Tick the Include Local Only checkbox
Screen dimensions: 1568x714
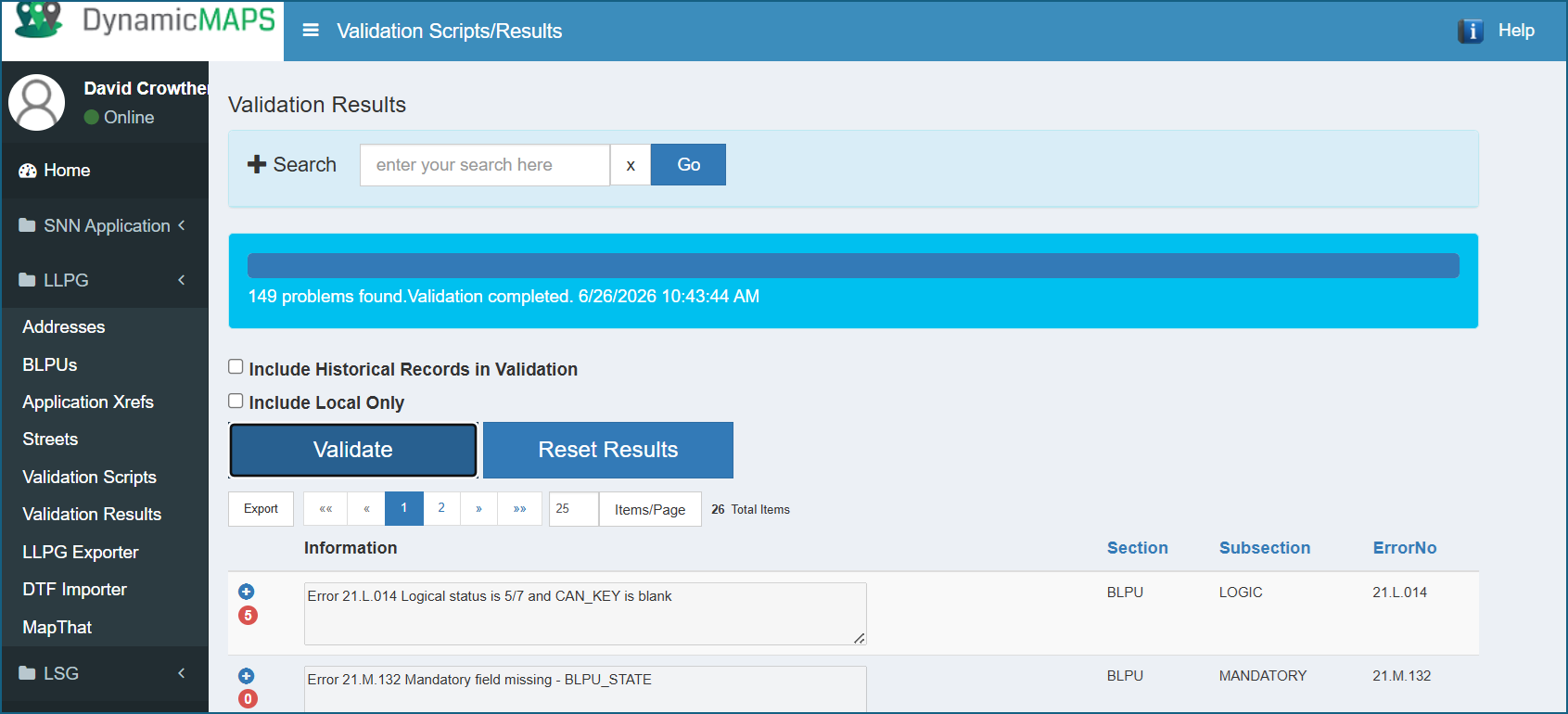(x=236, y=401)
